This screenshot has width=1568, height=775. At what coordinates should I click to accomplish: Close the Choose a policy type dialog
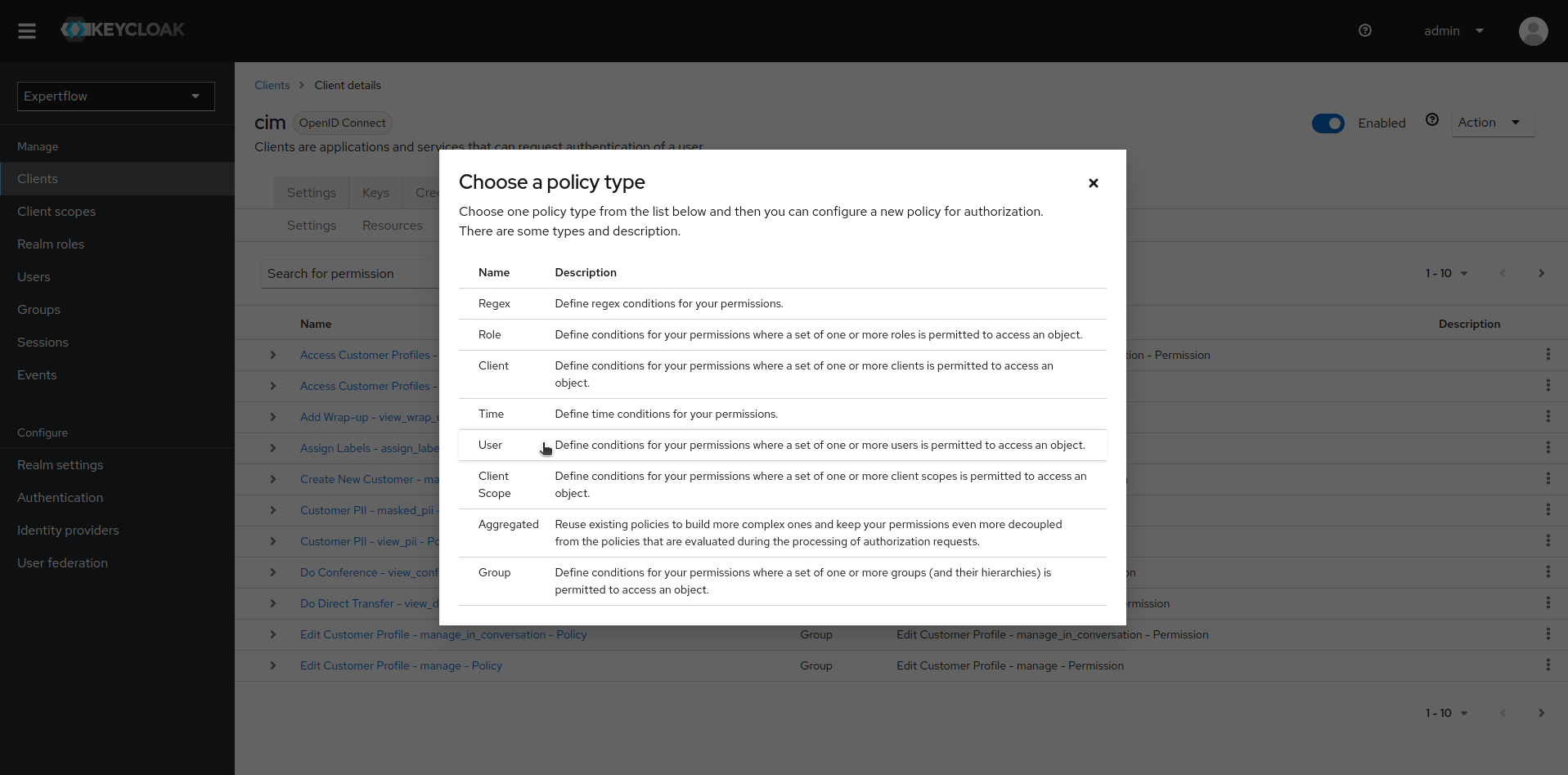(1093, 183)
